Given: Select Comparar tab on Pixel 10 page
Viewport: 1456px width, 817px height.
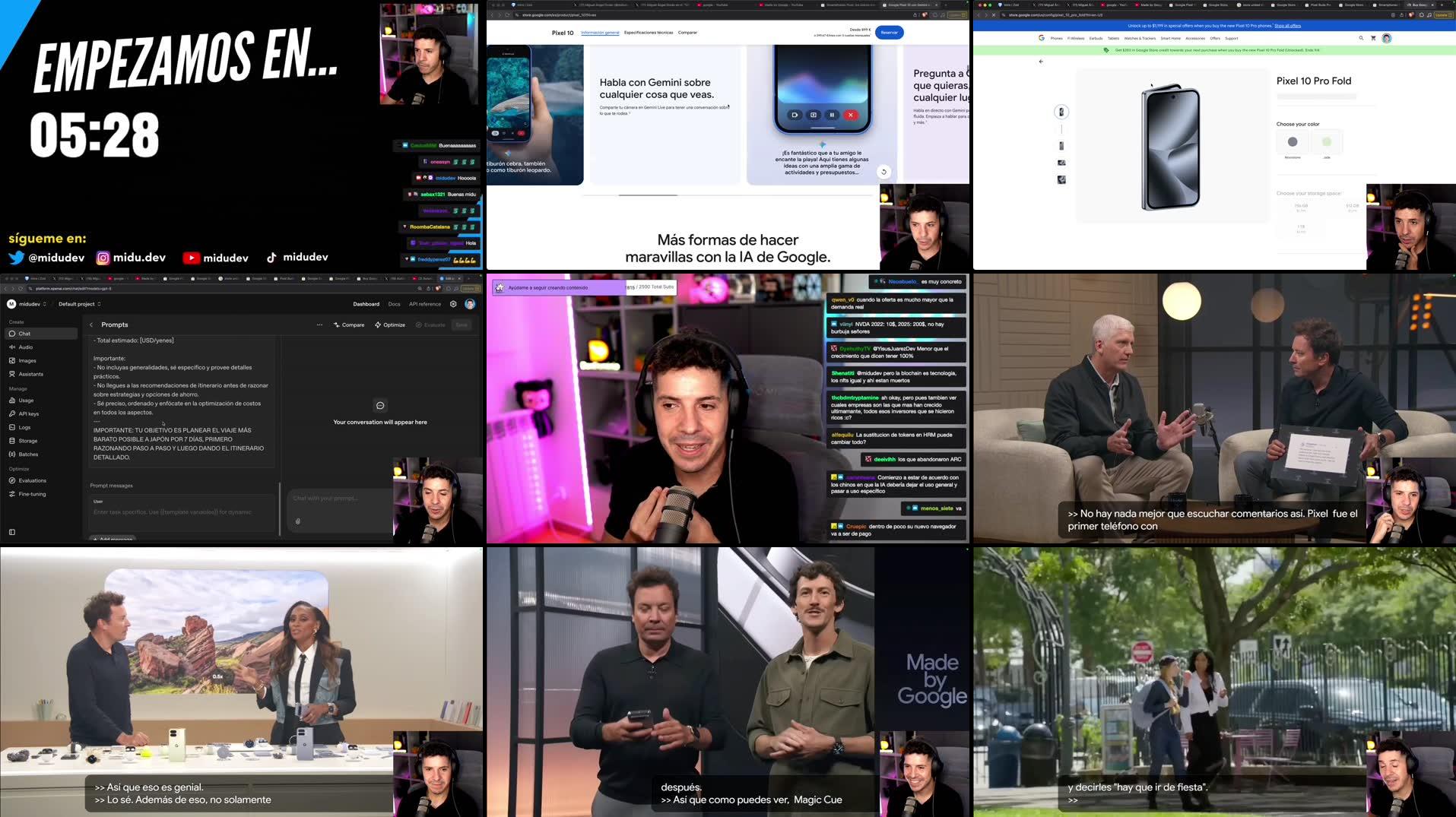Looking at the screenshot, I should pos(687,33).
